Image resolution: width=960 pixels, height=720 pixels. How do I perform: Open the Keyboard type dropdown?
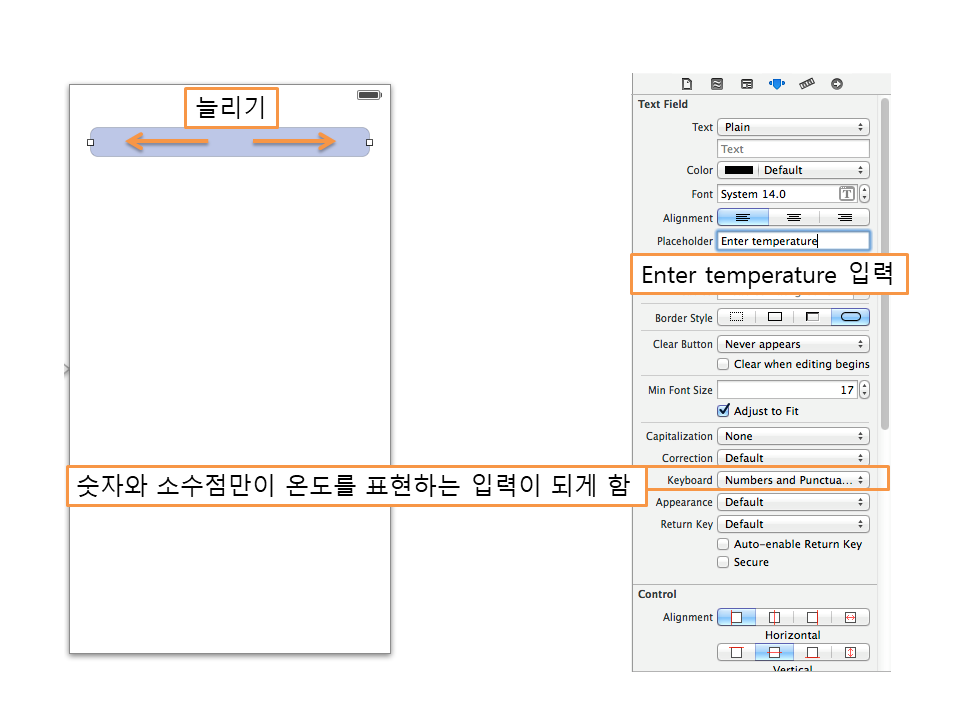click(x=793, y=480)
